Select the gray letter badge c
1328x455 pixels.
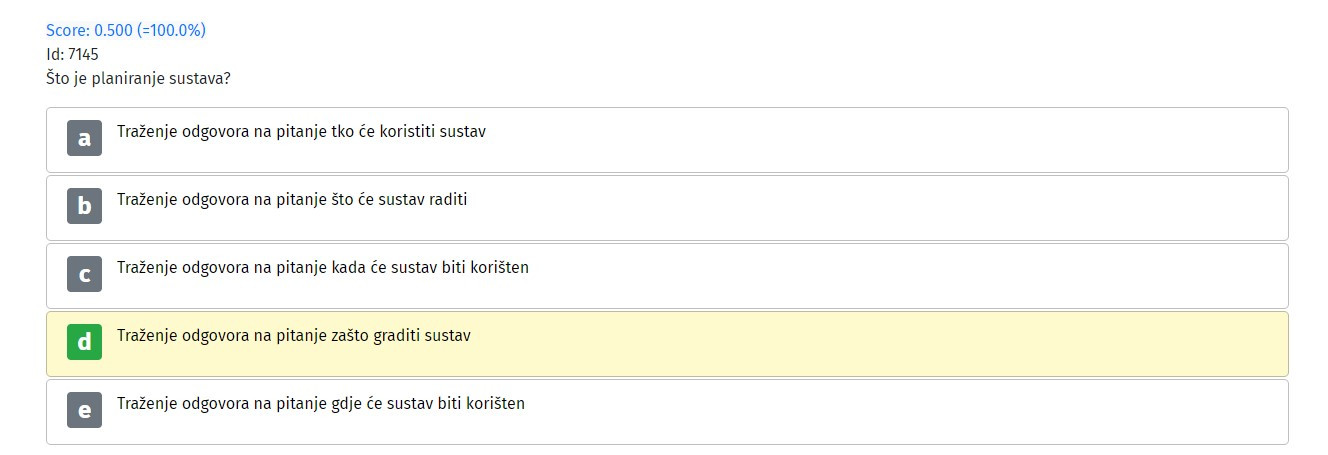pos(84,274)
